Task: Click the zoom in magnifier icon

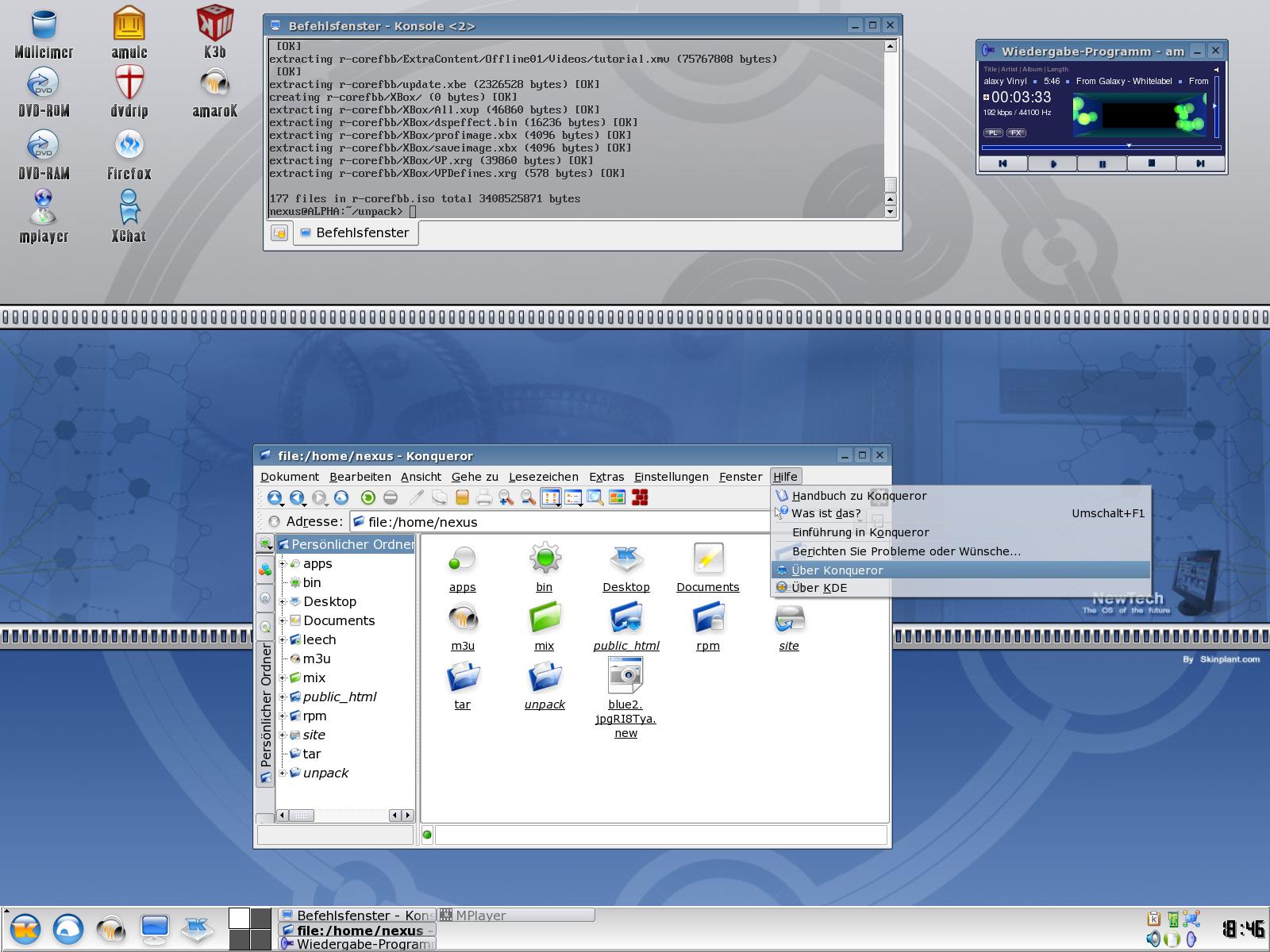Action: 506,497
